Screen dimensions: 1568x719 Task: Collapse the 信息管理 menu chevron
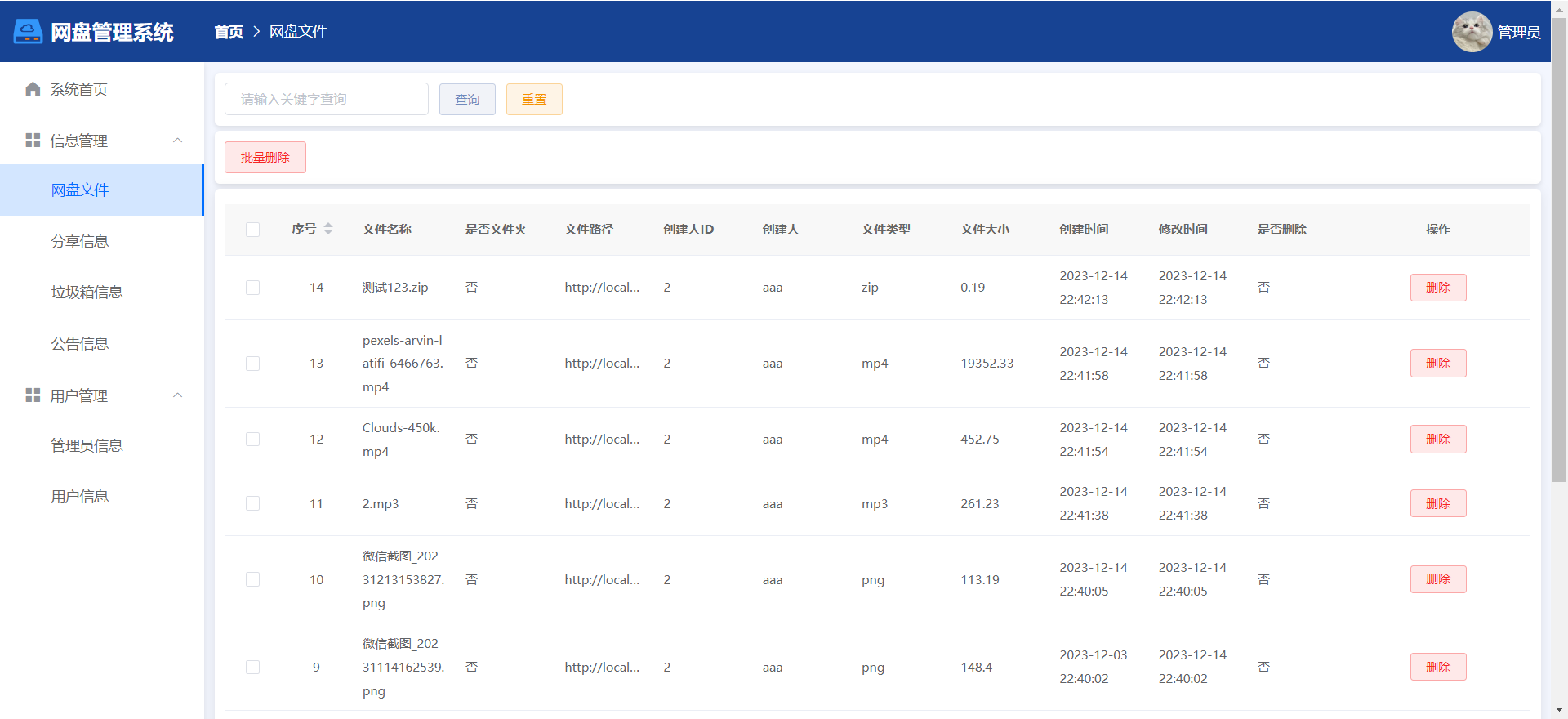(x=177, y=141)
